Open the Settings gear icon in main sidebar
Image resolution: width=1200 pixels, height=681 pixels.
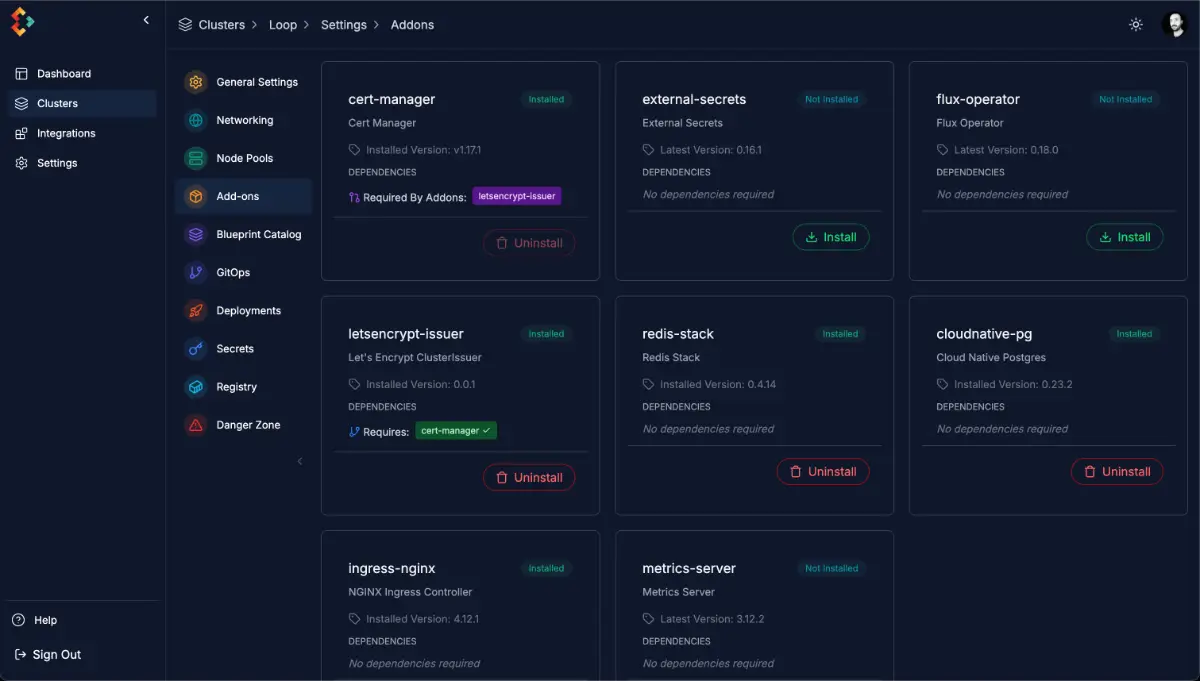coord(21,163)
